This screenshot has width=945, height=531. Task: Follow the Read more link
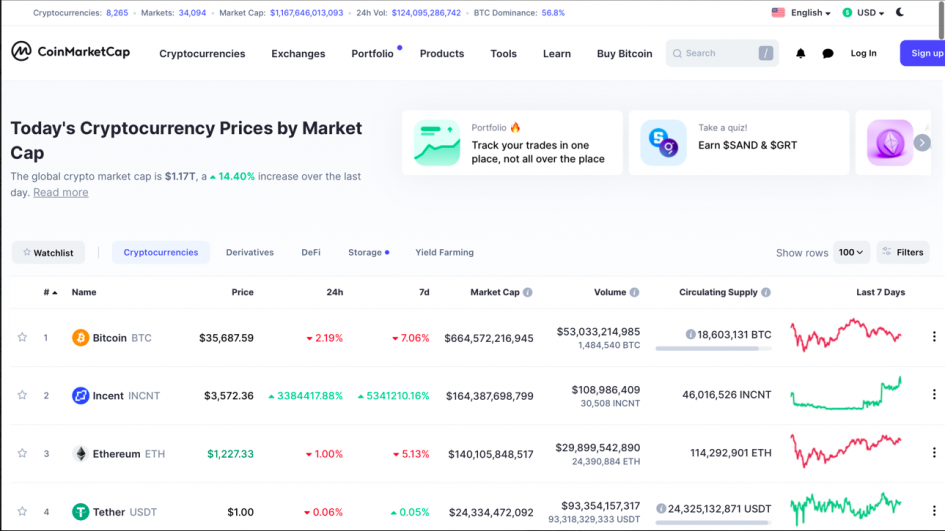click(60, 192)
